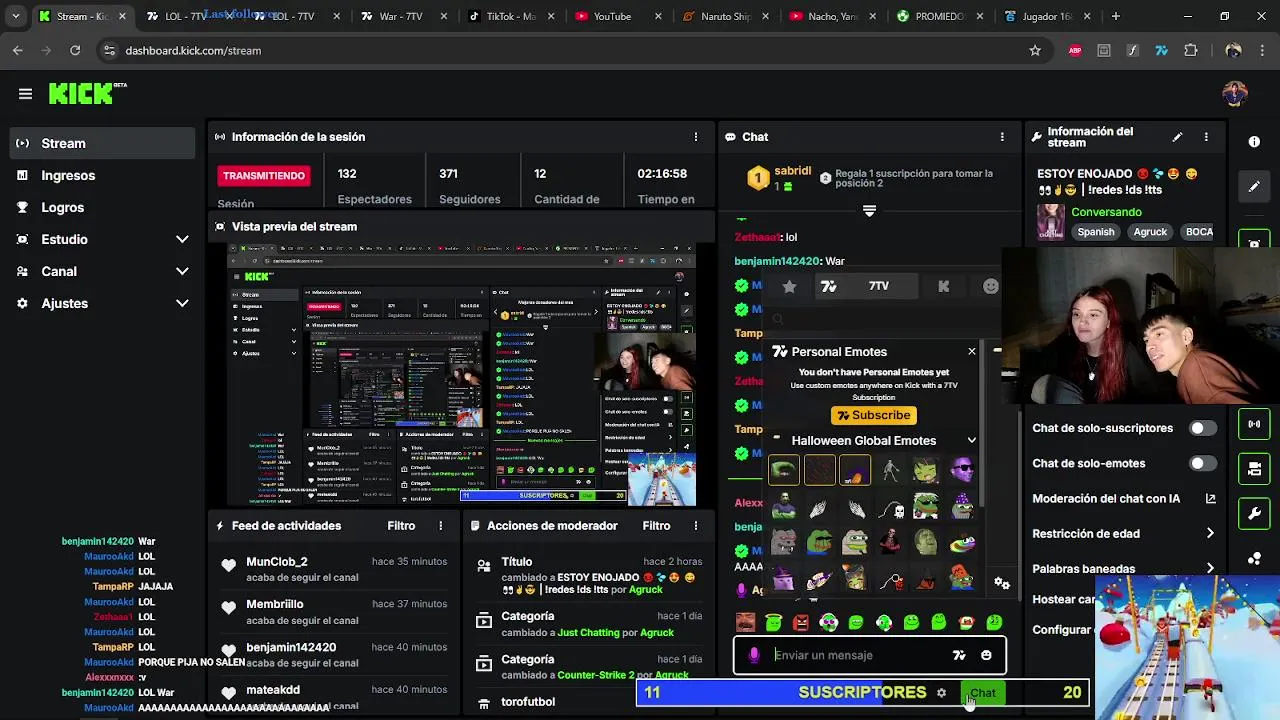Viewport: 1280px width, 720px height.
Task: Collapse Halloween Global Emotes section
Action: tap(971, 441)
